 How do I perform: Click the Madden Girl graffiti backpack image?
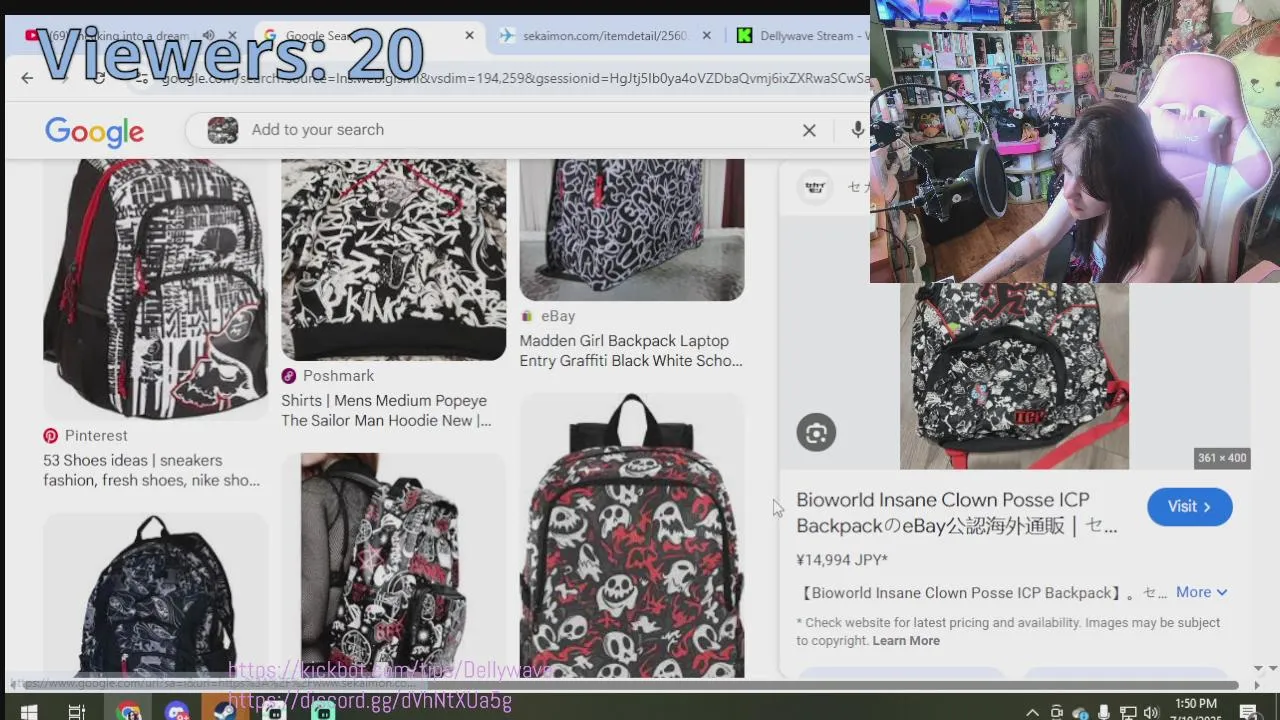632,229
